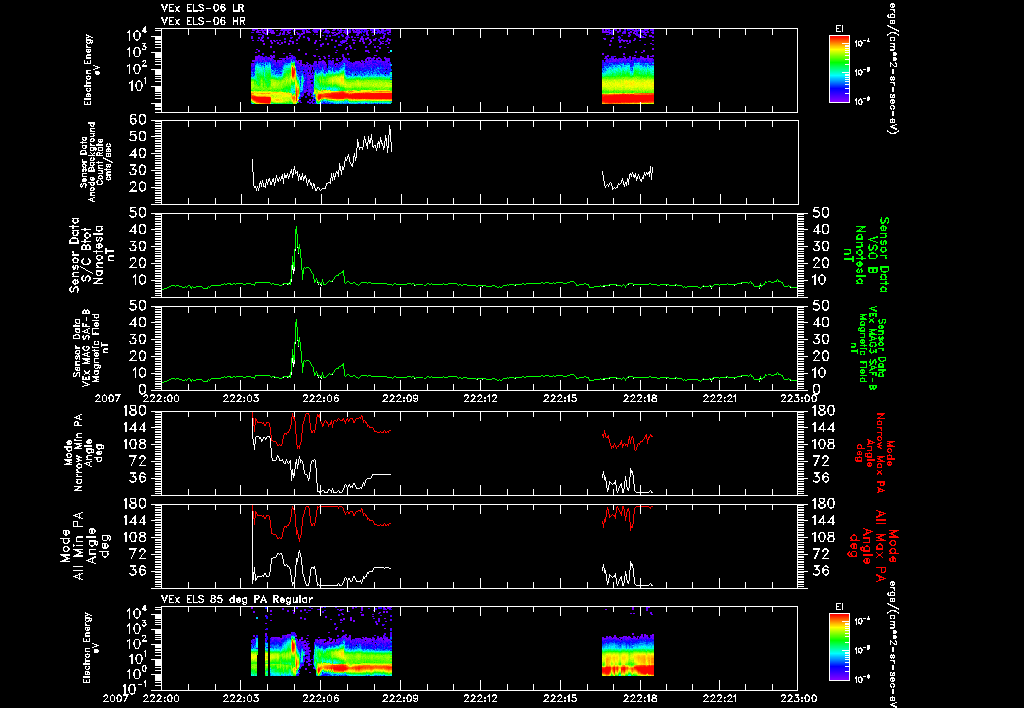Click the 'EI' label above the top color bar
The height and width of the screenshot is (708, 1024).
(840, 29)
